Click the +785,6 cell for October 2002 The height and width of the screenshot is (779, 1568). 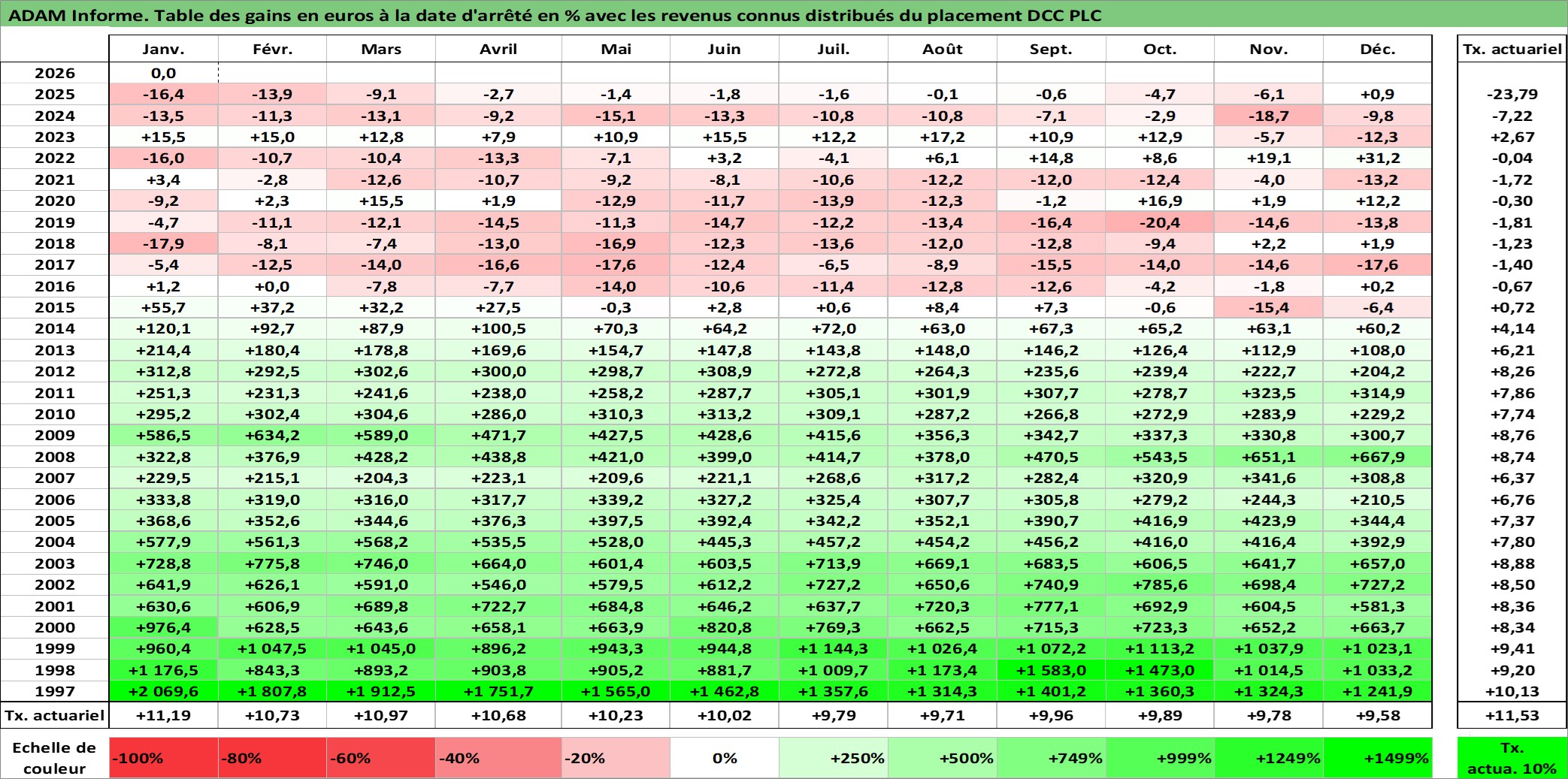1160,584
